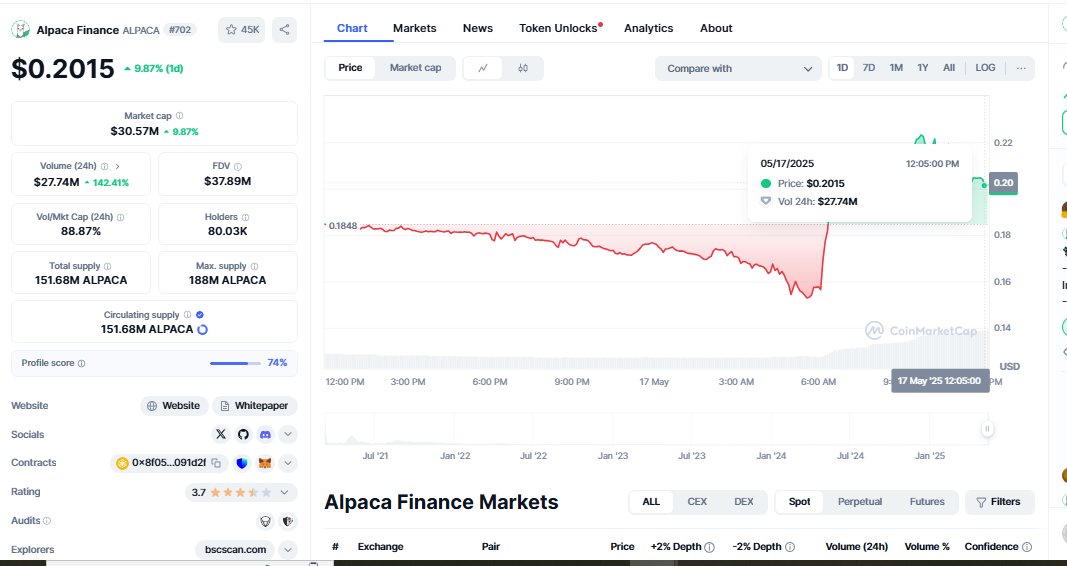The height and width of the screenshot is (566, 1067).
Task: Sort markets by Volume (24h) column
Action: click(x=857, y=547)
